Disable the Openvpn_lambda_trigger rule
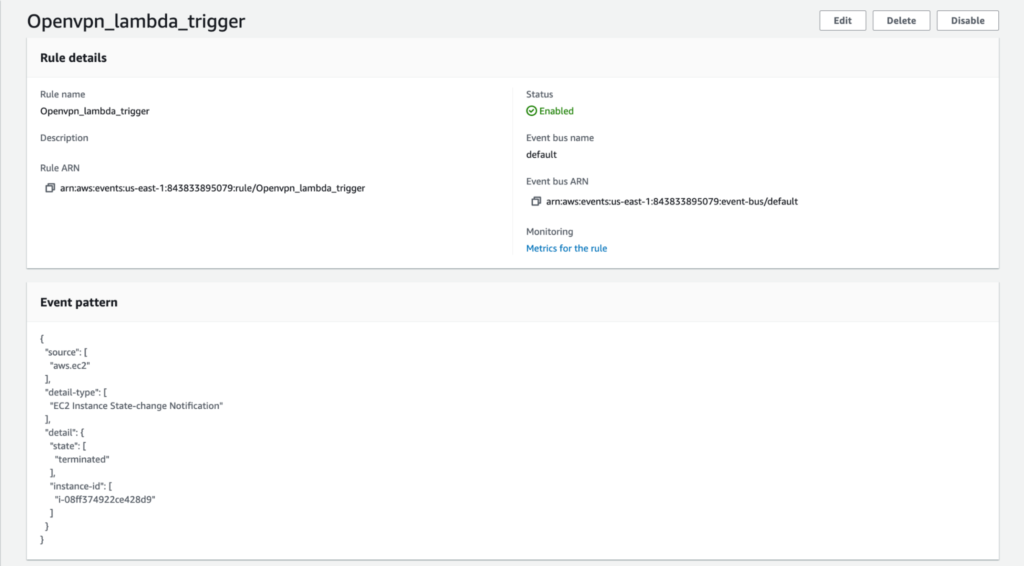Image resolution: width=1024 pixels, height=566 pixels. click(x=967, y=20)
